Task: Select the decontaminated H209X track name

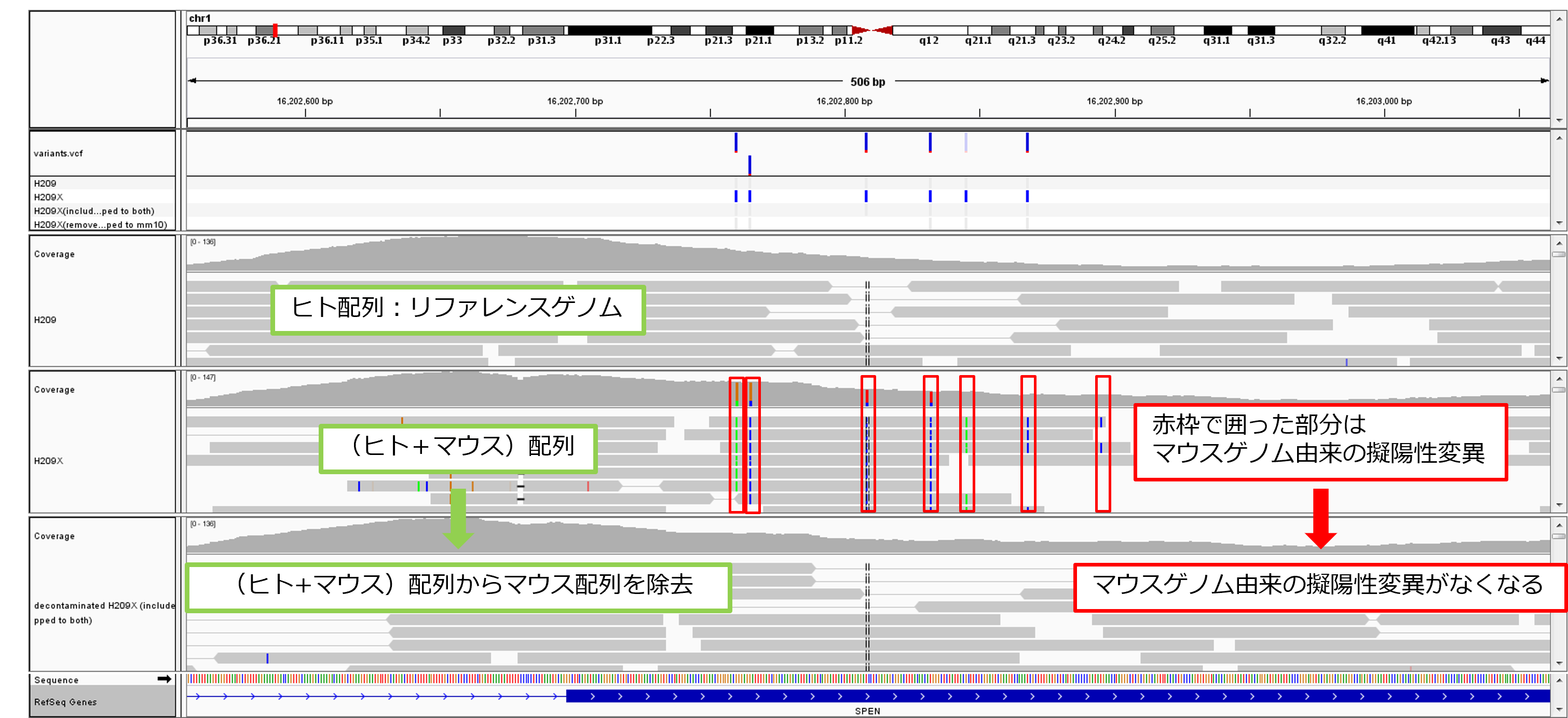Action: pyautogui.click(x=104, y=613)
